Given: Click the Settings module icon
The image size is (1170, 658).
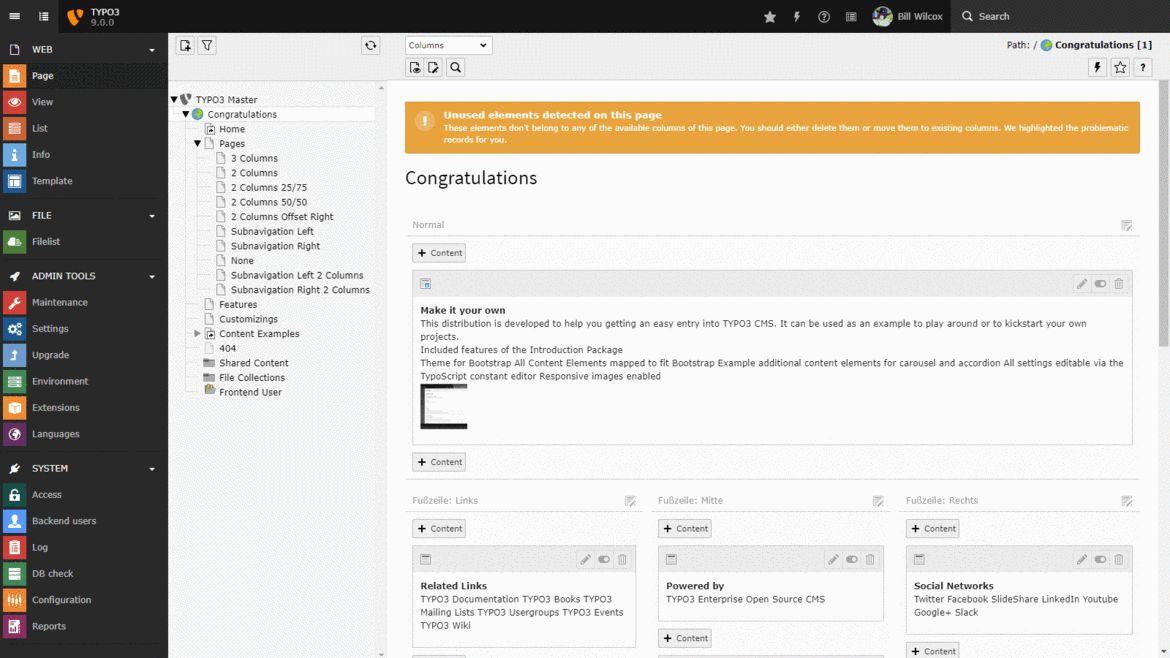Looking at the screenshot, I should [x=14, y=328].
